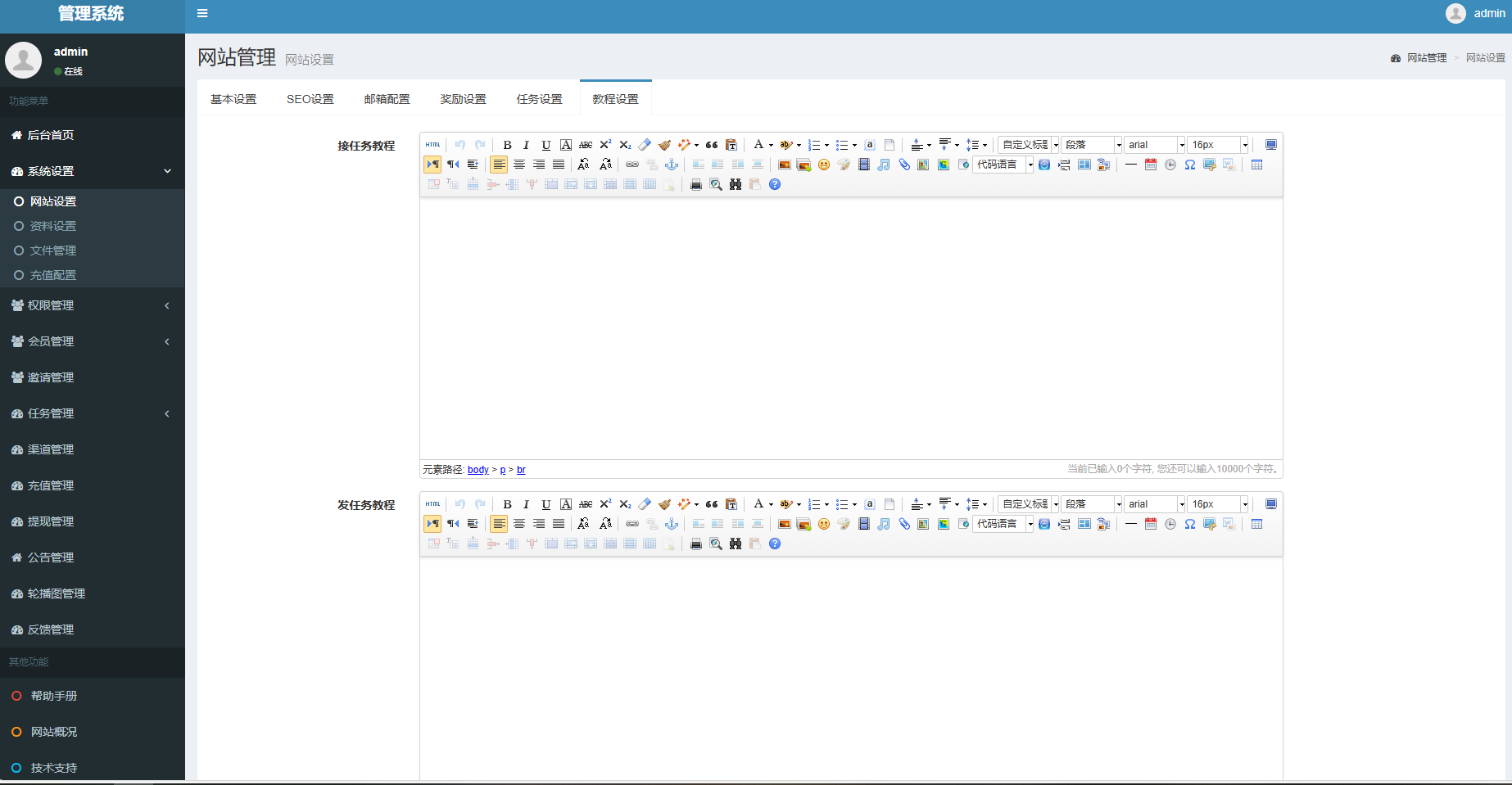
Task: Collapse 系统设置 sidebar menu
Action: [92, 171]
